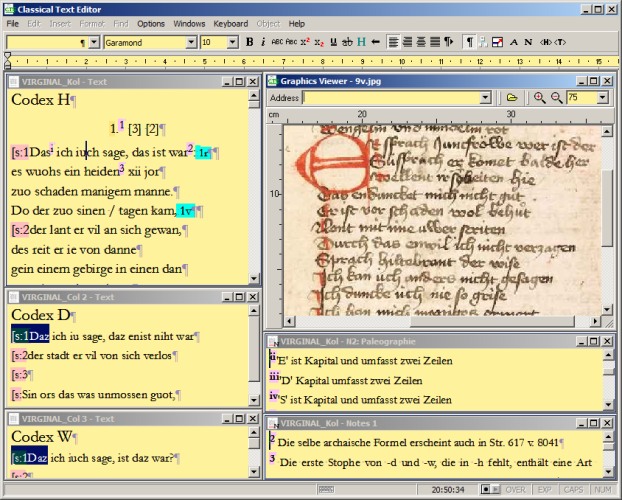Click the paragraph direction icon
The width and height of the screenshot is (622, 500).
(x=449, y=42)
